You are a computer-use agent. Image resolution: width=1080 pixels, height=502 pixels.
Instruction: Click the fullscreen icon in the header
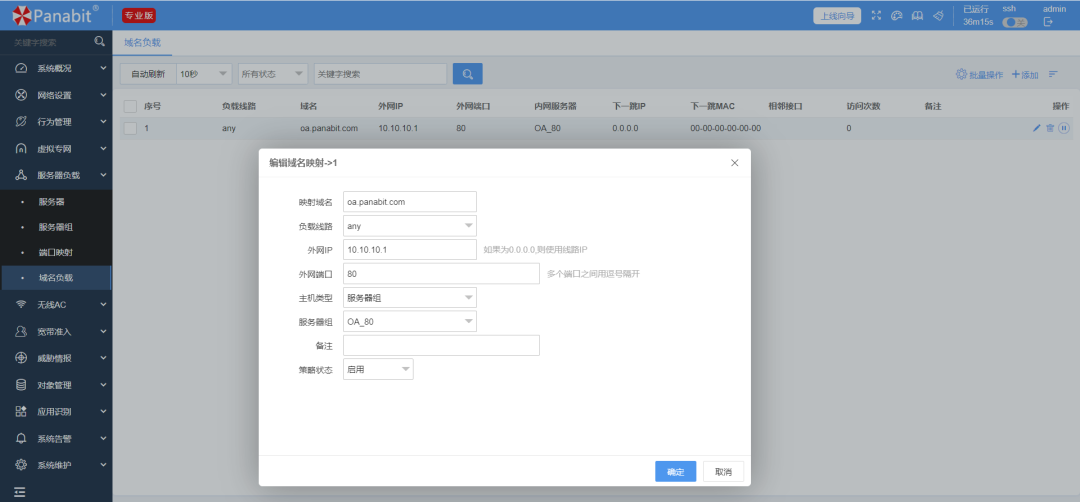[x=876, y=15]
